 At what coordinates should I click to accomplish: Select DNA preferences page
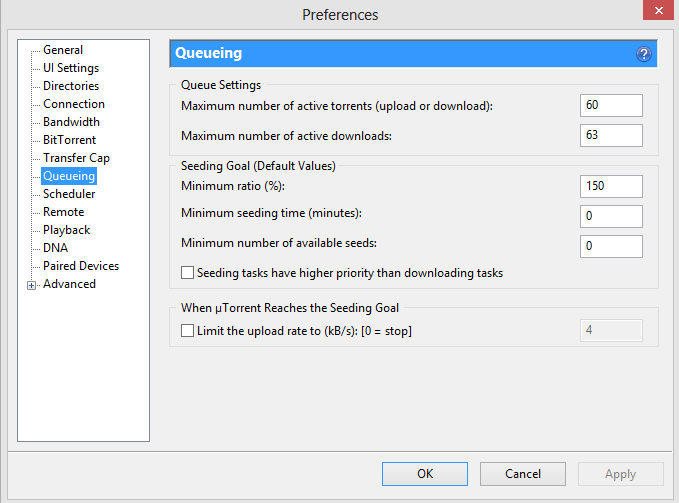[55, 248]
